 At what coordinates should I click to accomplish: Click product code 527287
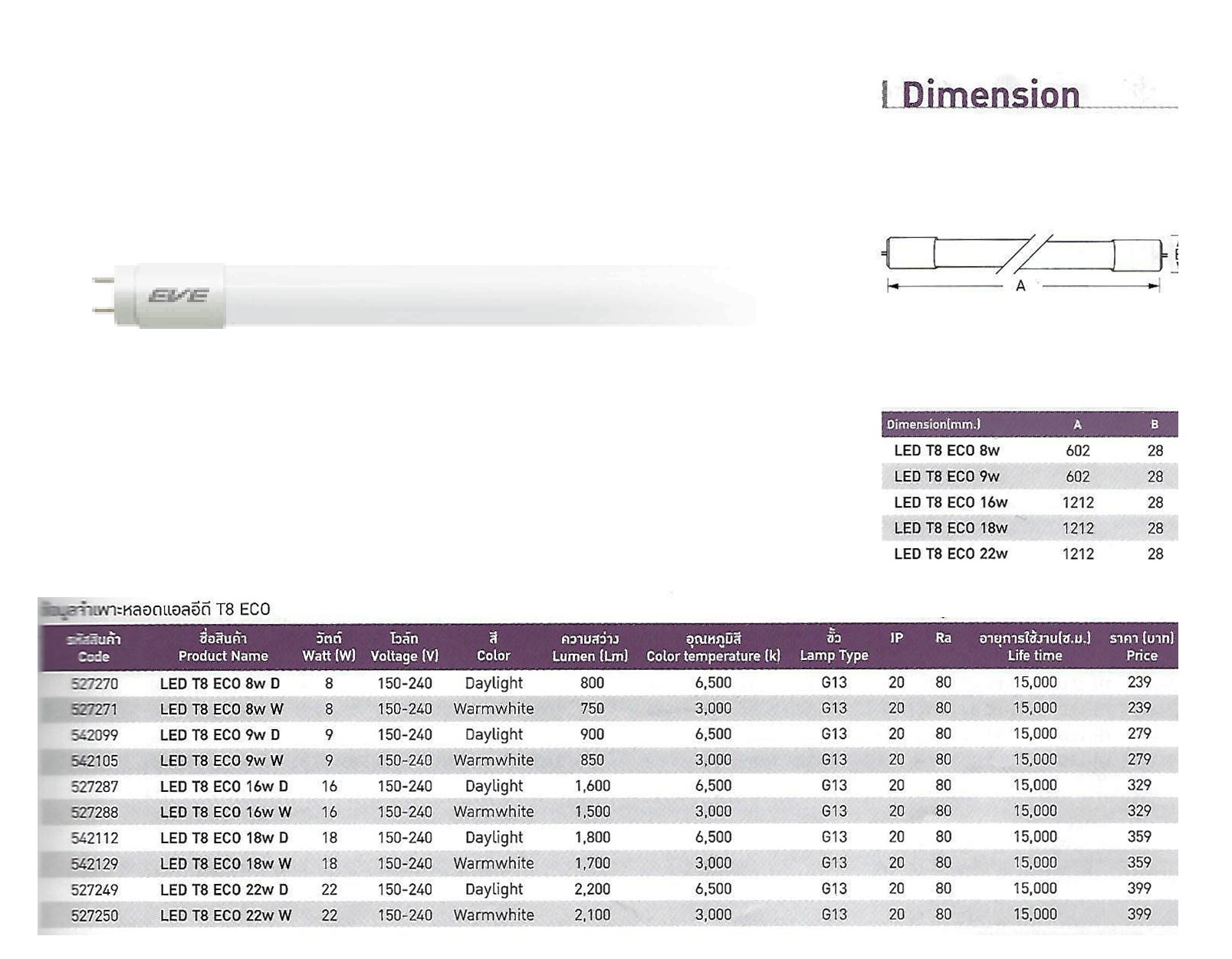[94, 787]
